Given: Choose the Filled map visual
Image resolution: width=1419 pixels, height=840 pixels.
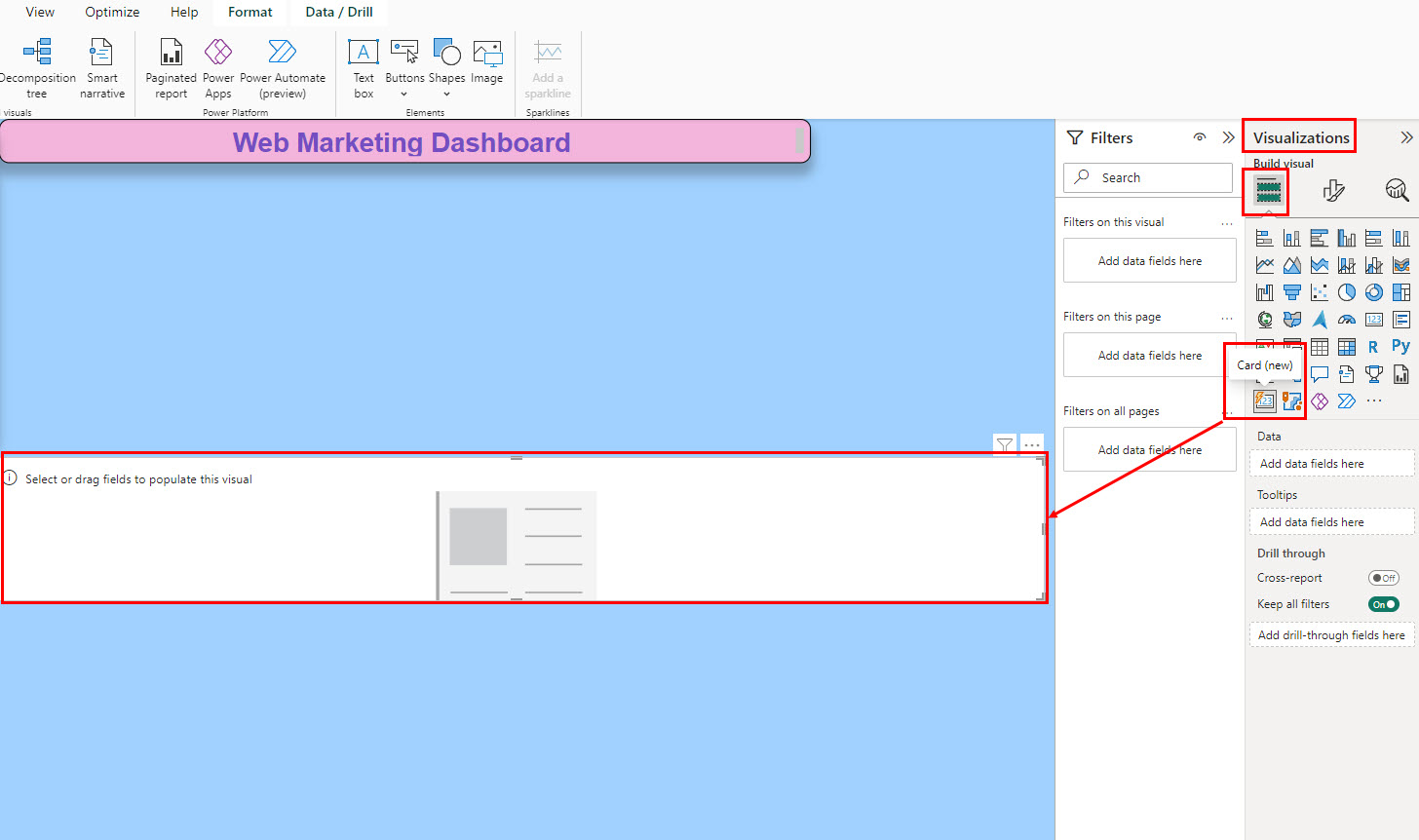Looking at the screenshot, I should point(1292,320).
